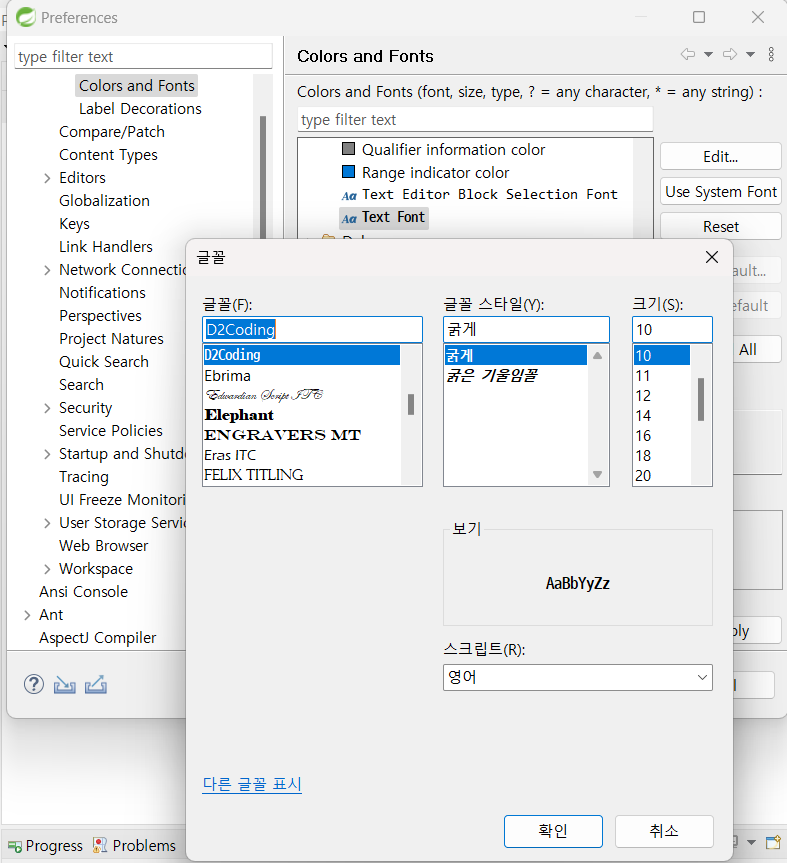Select font size 14
787x863 pixels.
click(x=661, y=416)
